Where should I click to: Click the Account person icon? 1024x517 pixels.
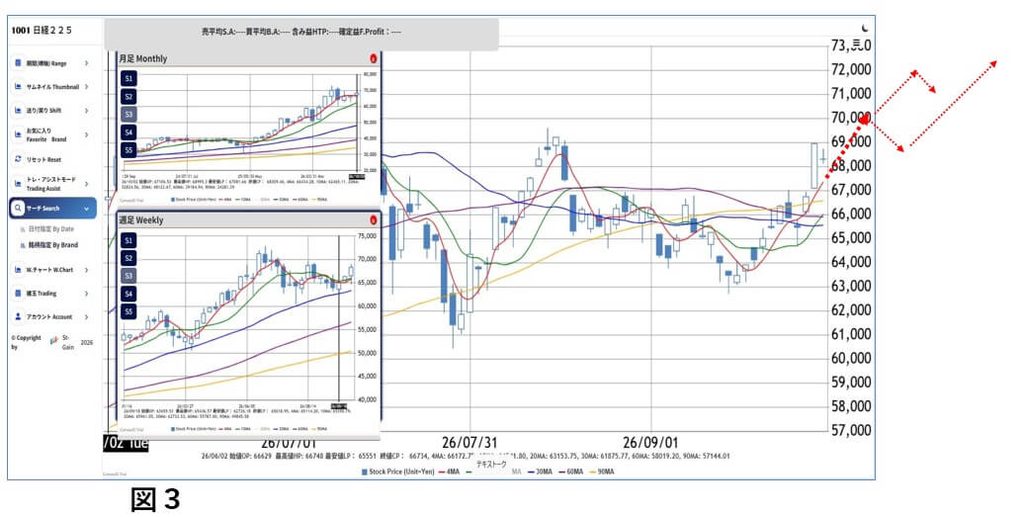click(x=18, y=317)
